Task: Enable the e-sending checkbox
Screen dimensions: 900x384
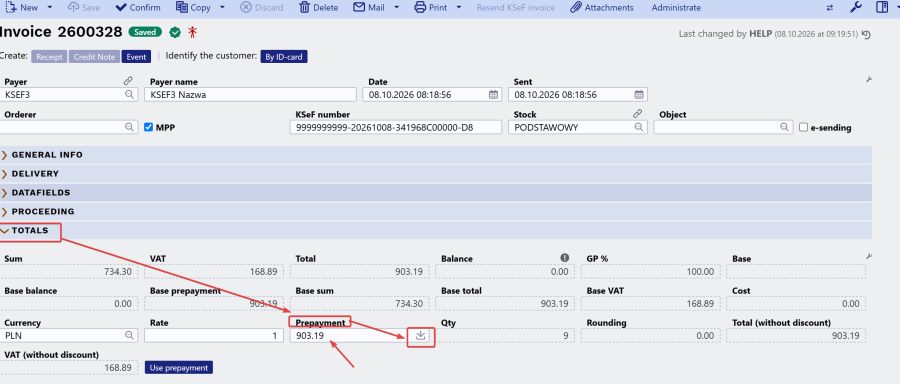Action: tap(804, 127)
